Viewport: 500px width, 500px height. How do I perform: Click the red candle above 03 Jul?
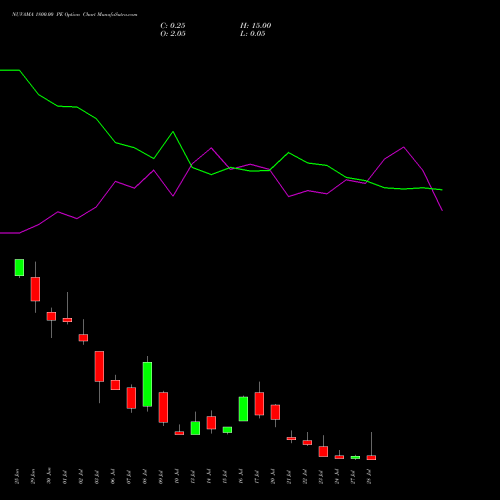click(x=99, y=366)
